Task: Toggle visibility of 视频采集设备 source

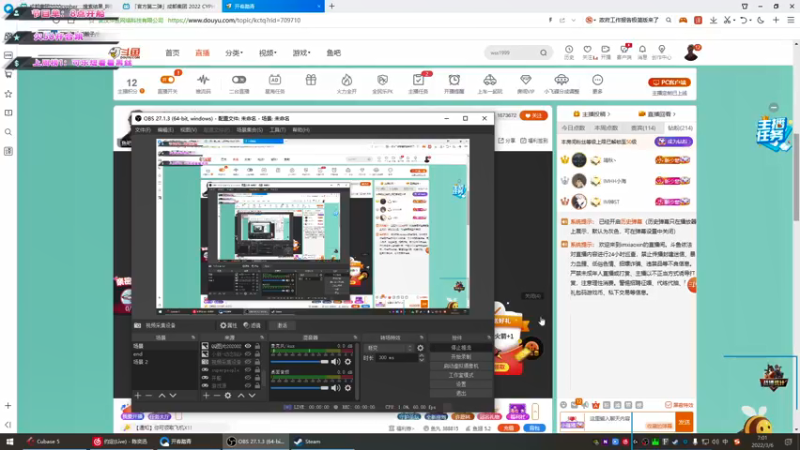Action: click(248, 362)
